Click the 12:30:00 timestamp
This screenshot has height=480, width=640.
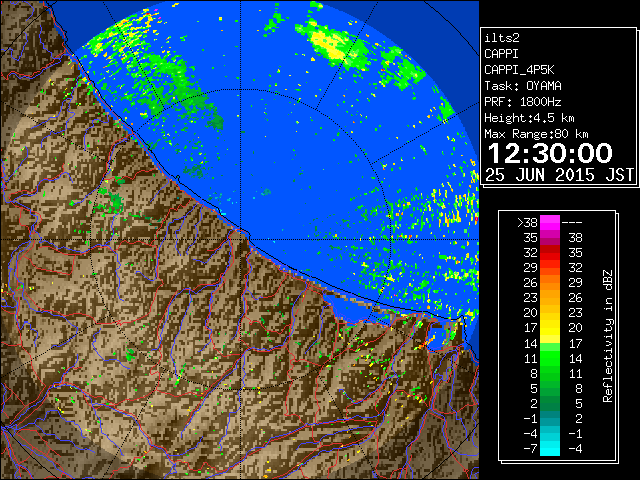coord(550,153)
